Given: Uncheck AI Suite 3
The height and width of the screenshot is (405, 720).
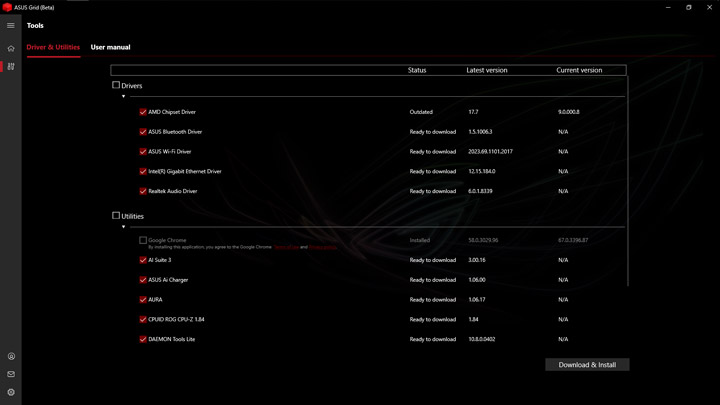Looking at the screenshot, I should pyautogui.click(x=143, y=260).
